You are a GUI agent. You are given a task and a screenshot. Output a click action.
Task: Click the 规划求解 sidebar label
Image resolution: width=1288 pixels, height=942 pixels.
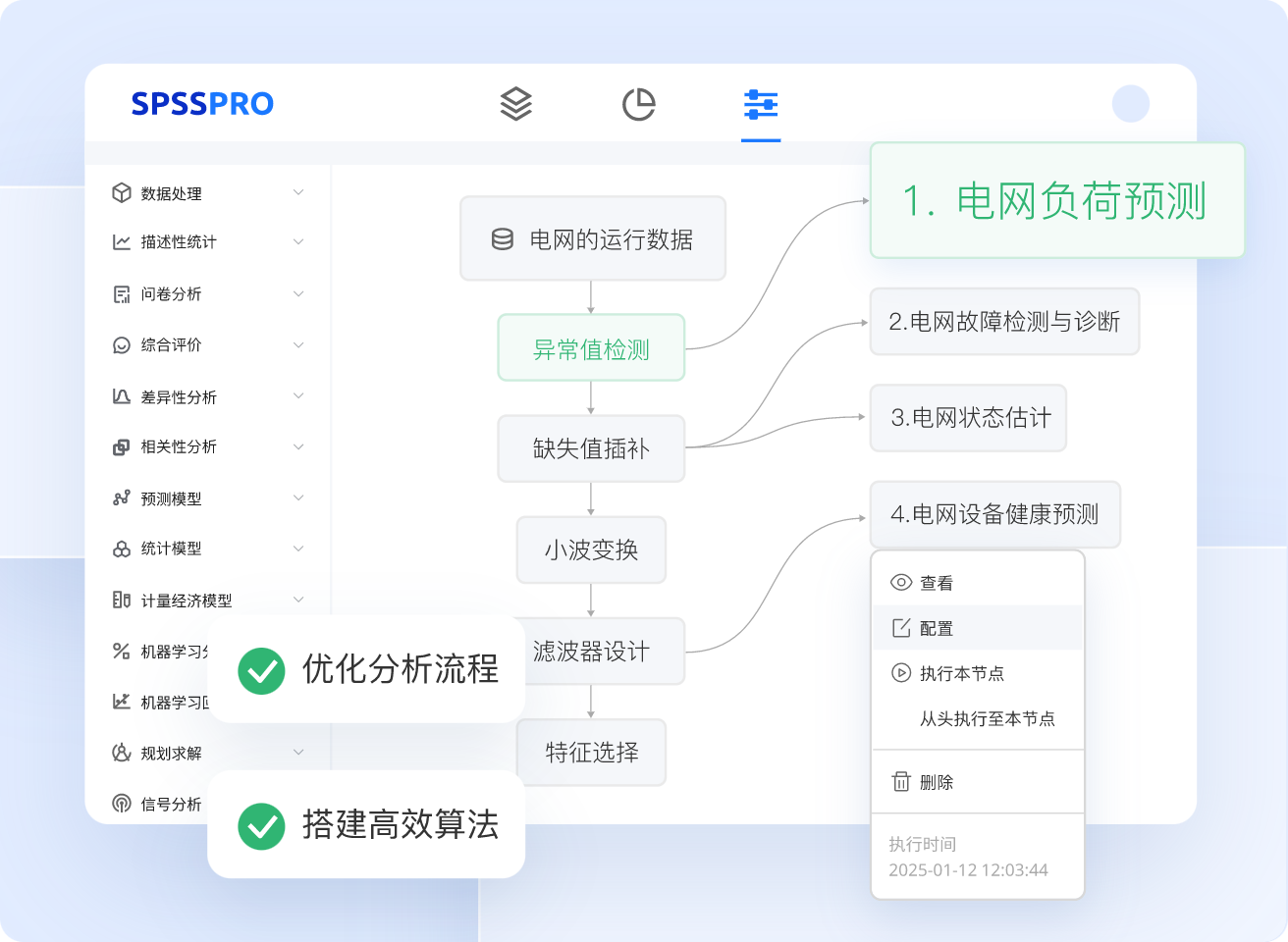tap(172, 753)
